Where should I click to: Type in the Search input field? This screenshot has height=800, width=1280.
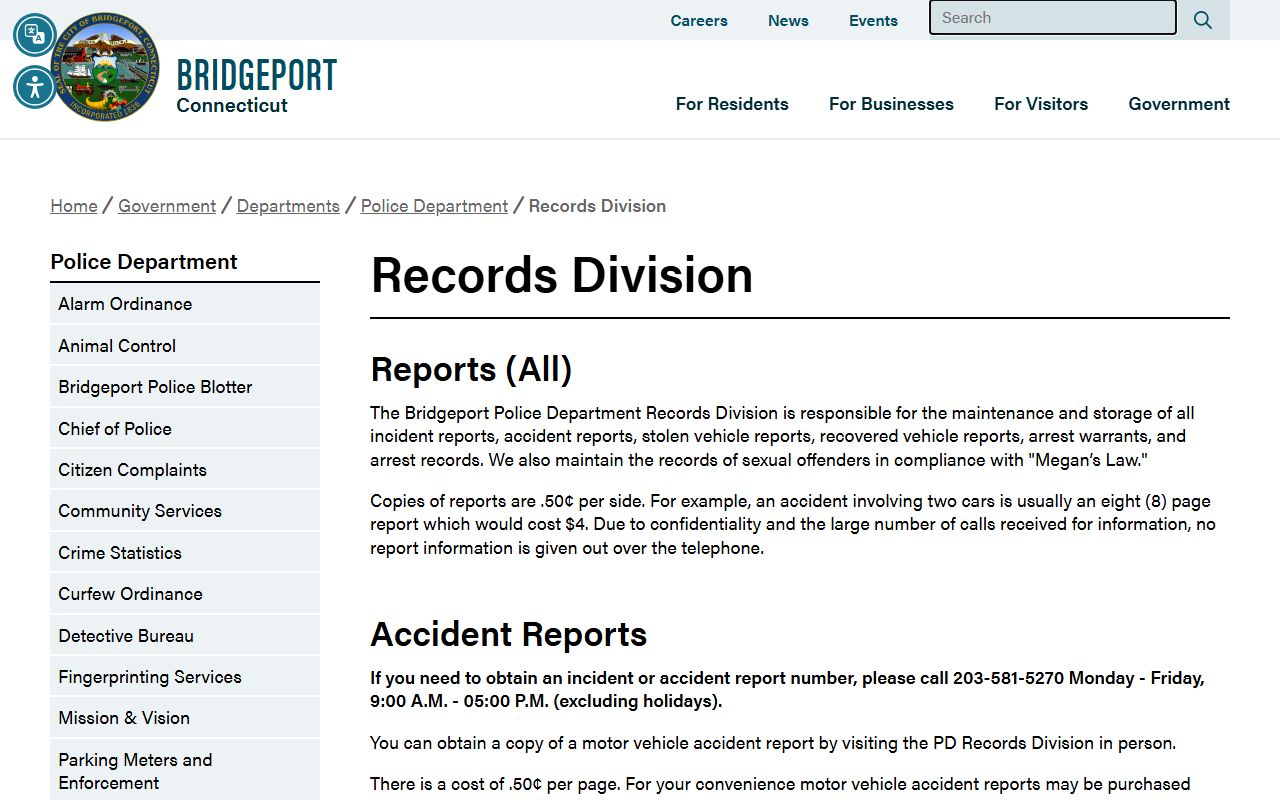pyautogui.click(x=1052, y=18)
